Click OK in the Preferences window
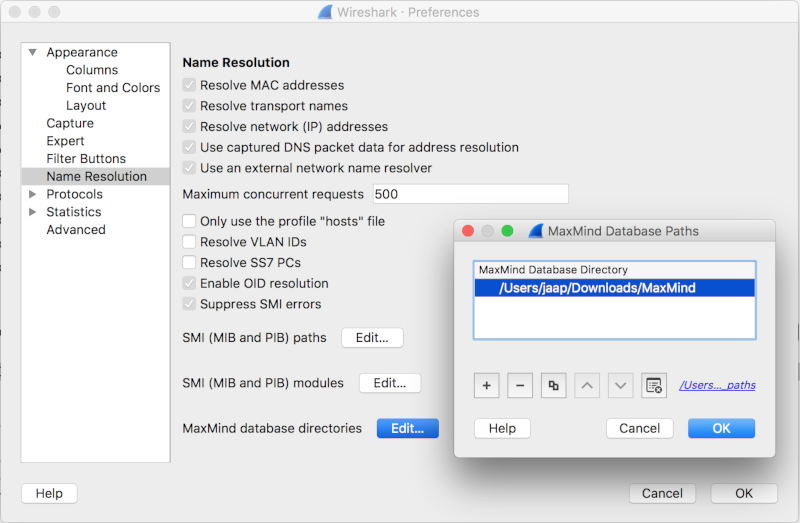 coord(744,493)
